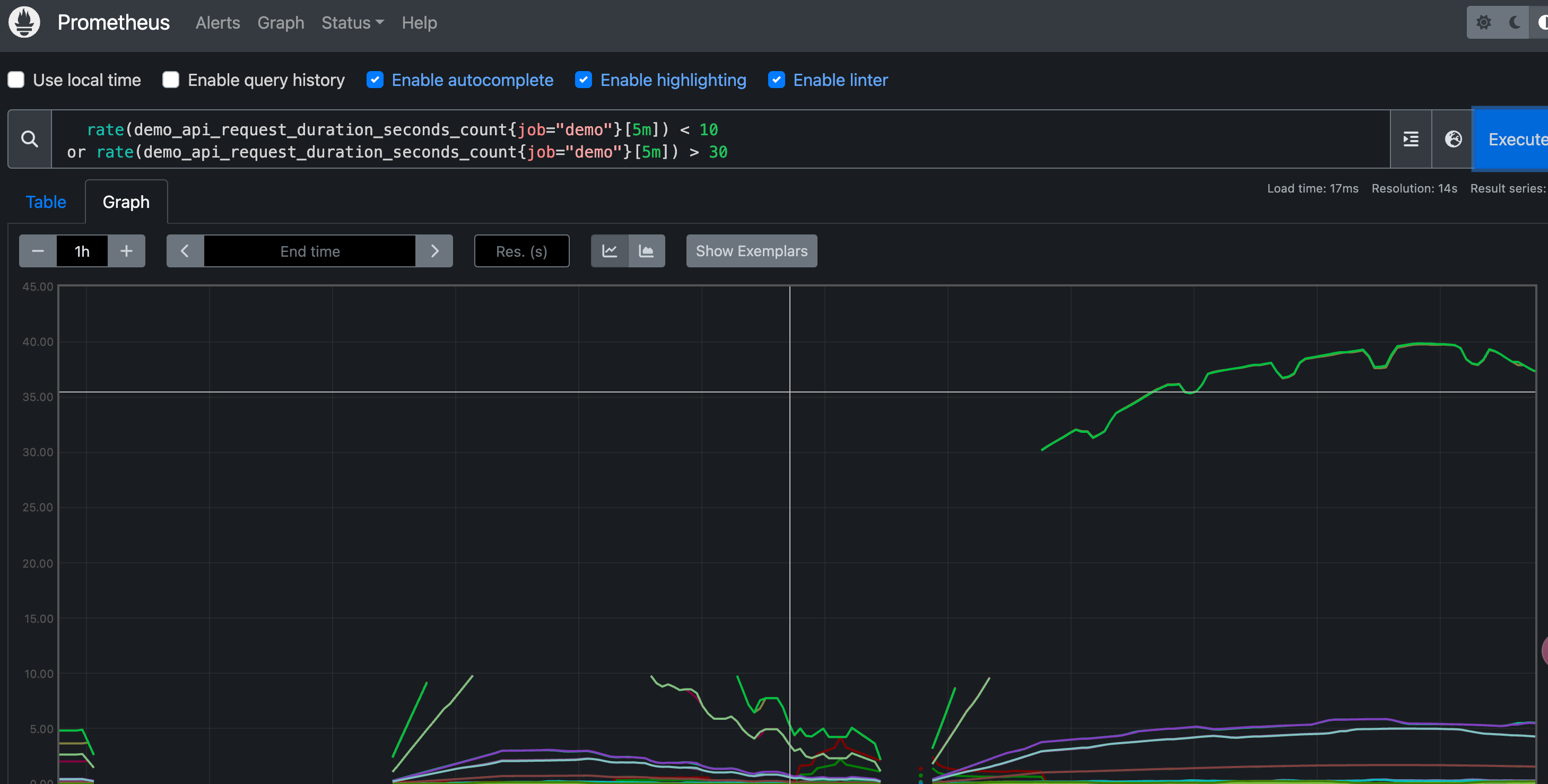Click the 1h range input field
This screenshot has height=784, width=1548.
point(82,251)
